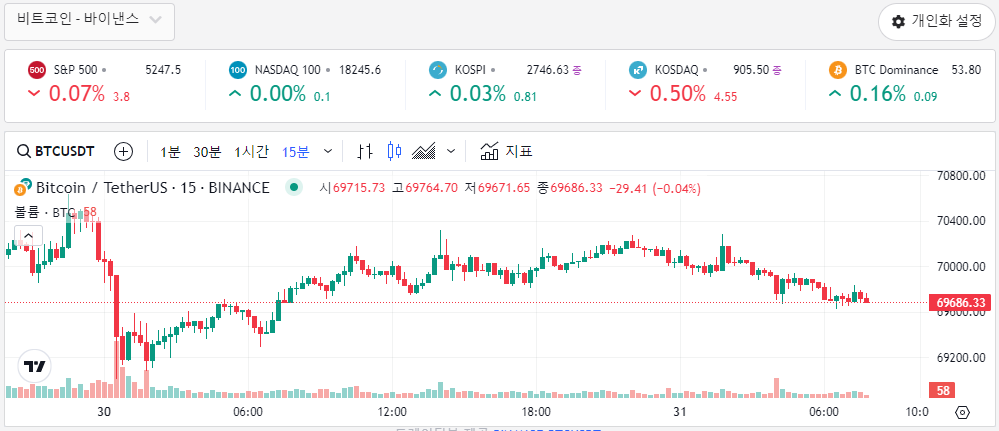Select the candlestick chart style icon
999x431 pixels.
(x=394, y=152)
